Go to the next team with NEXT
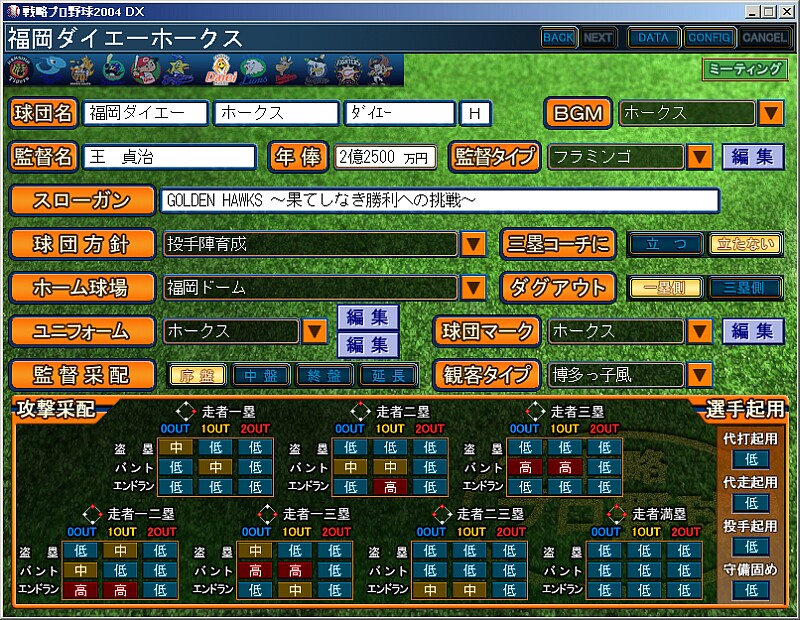Image resolution: width=800 pixels, height=620 pixels. tap(598, 37)
